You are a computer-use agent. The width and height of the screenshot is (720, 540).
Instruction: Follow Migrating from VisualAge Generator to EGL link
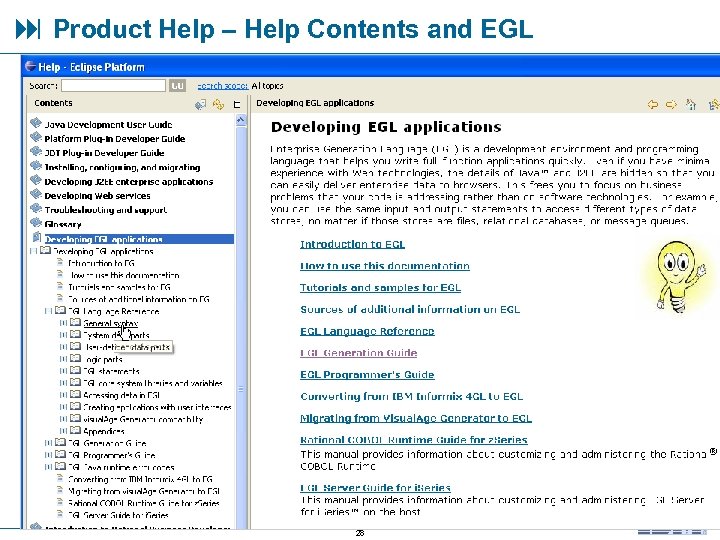point(416,418)
